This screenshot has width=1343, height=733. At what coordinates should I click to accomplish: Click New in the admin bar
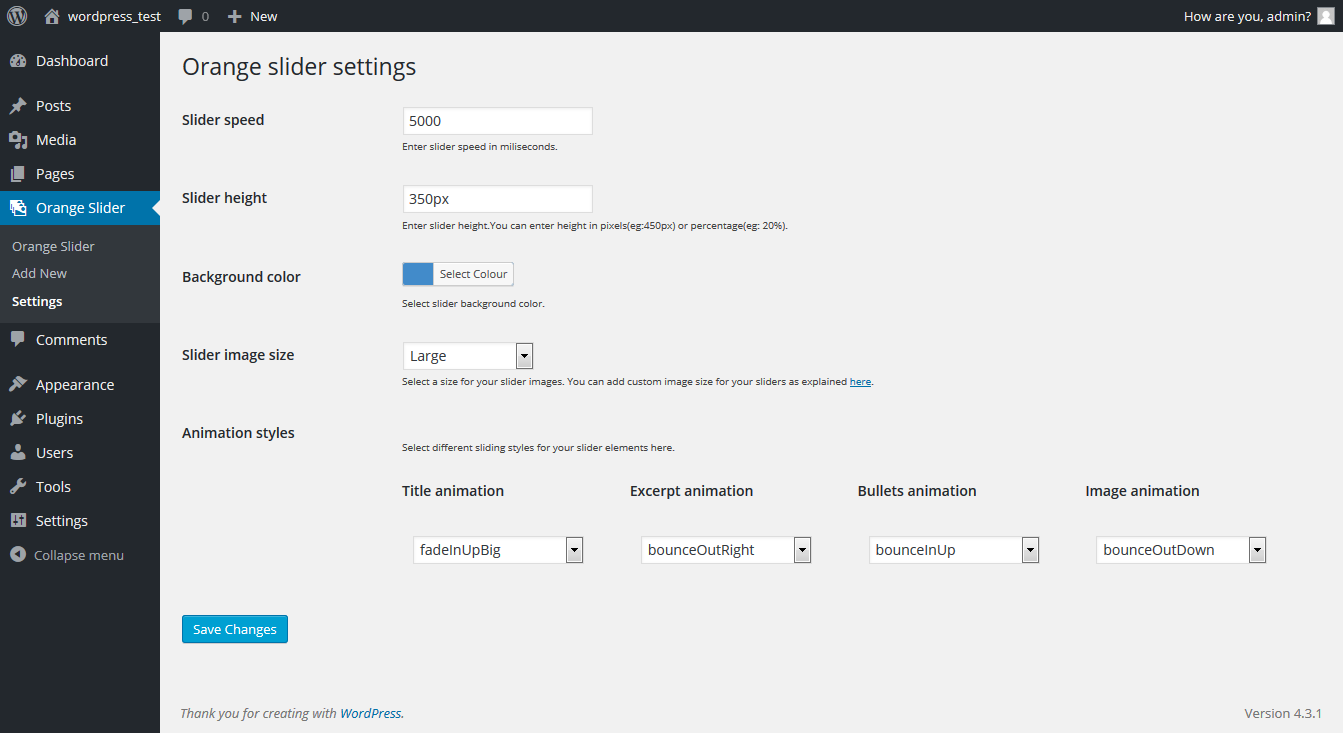point(264,16)
